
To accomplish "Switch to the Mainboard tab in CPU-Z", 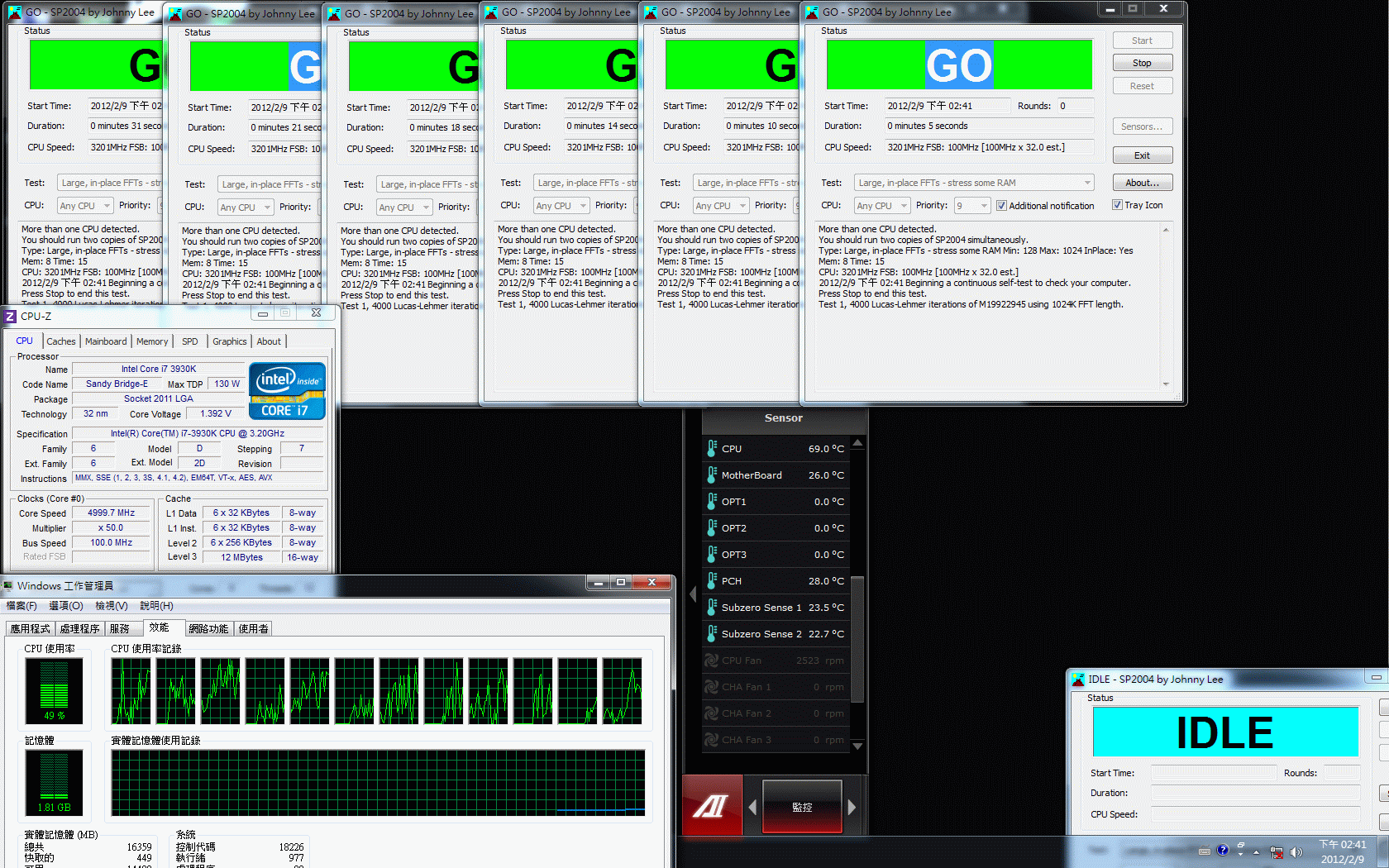I will click(x=106, y=341).
